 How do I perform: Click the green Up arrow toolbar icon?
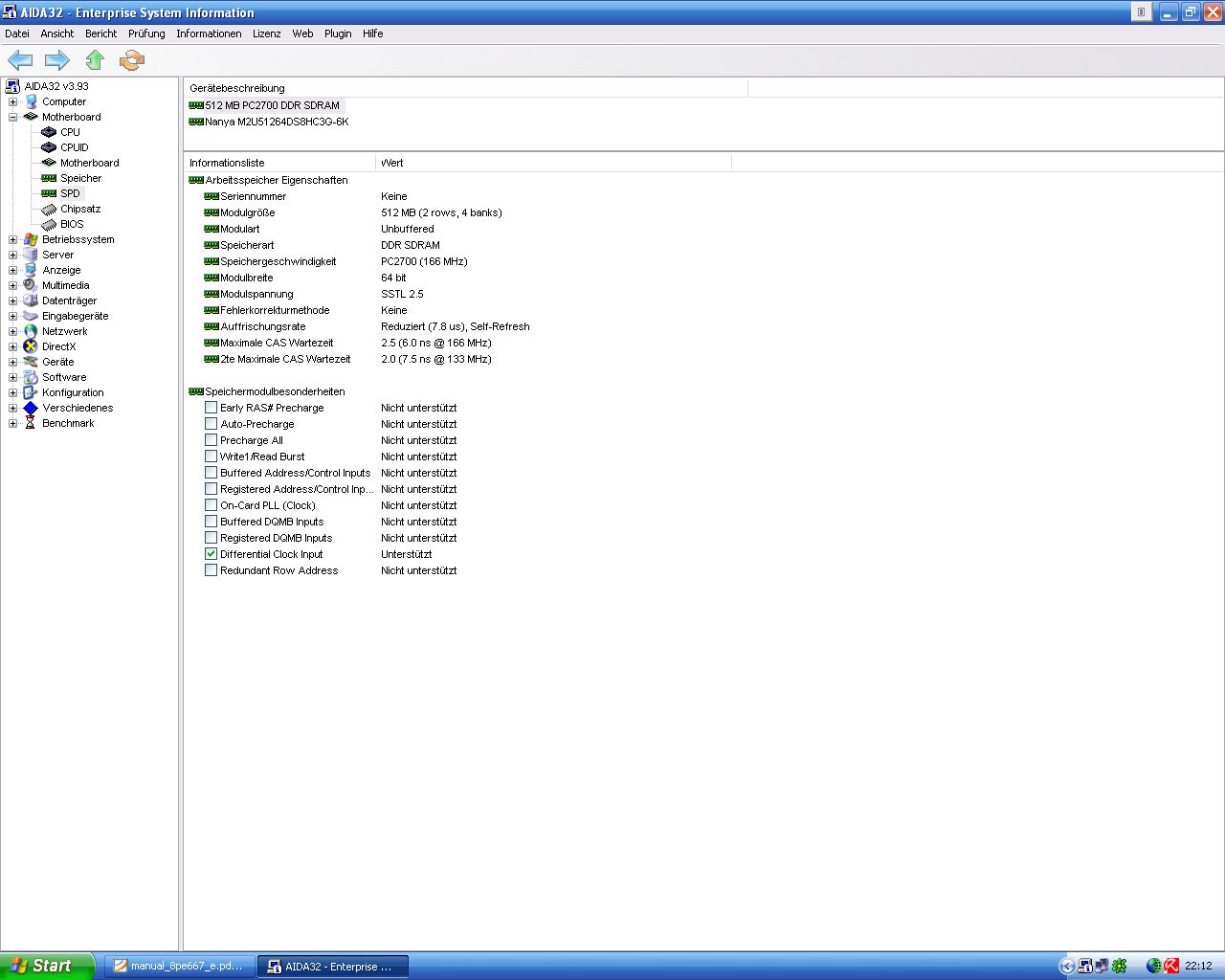point(95,60)
